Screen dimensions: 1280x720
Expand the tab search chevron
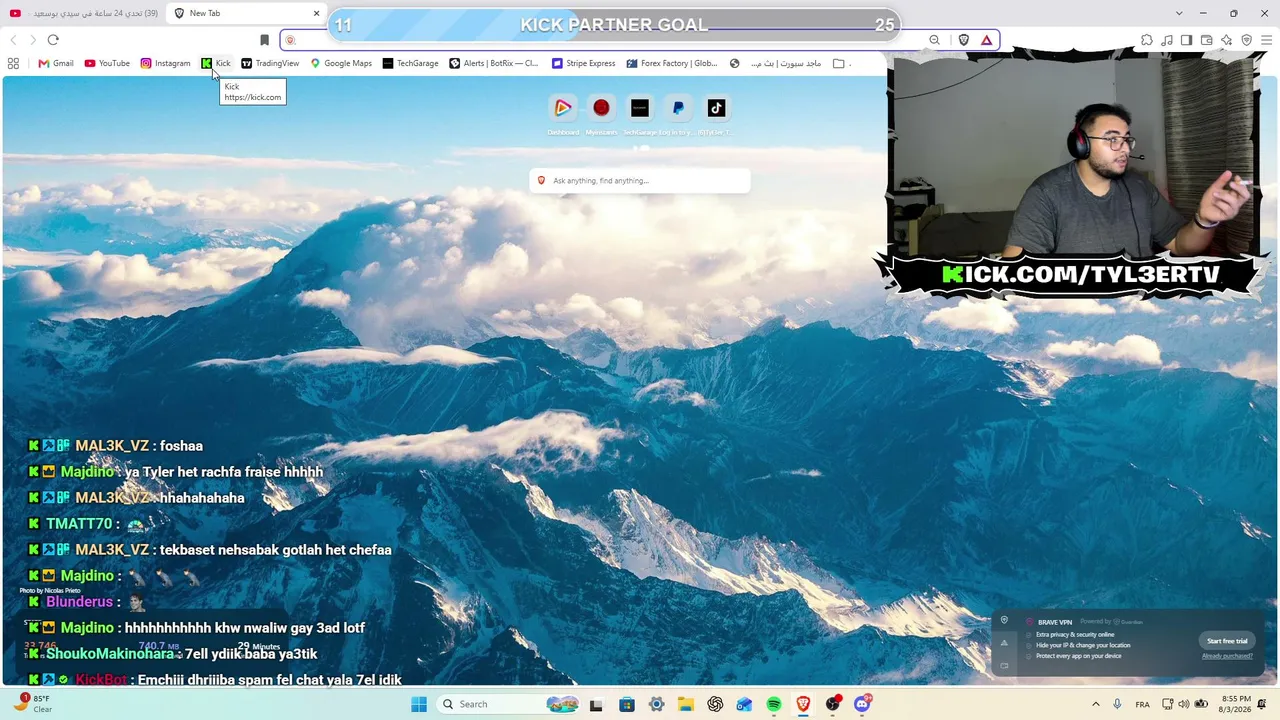(1180, 13)
